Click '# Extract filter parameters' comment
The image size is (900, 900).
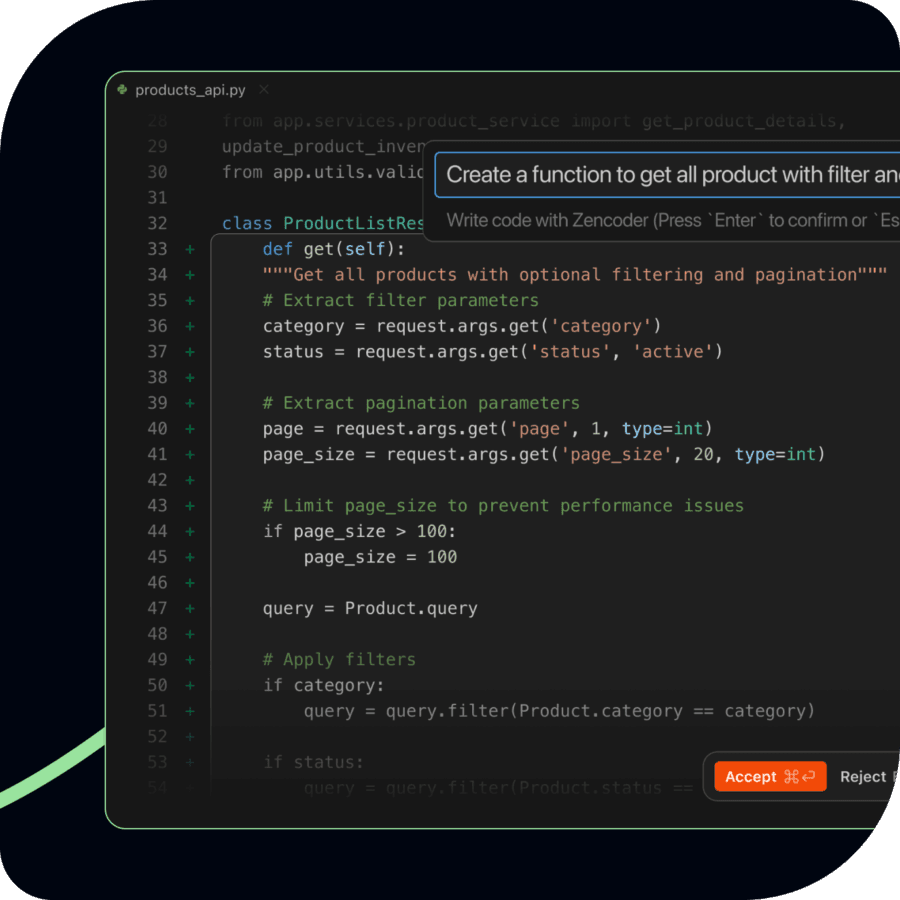(x=401, y=300)
